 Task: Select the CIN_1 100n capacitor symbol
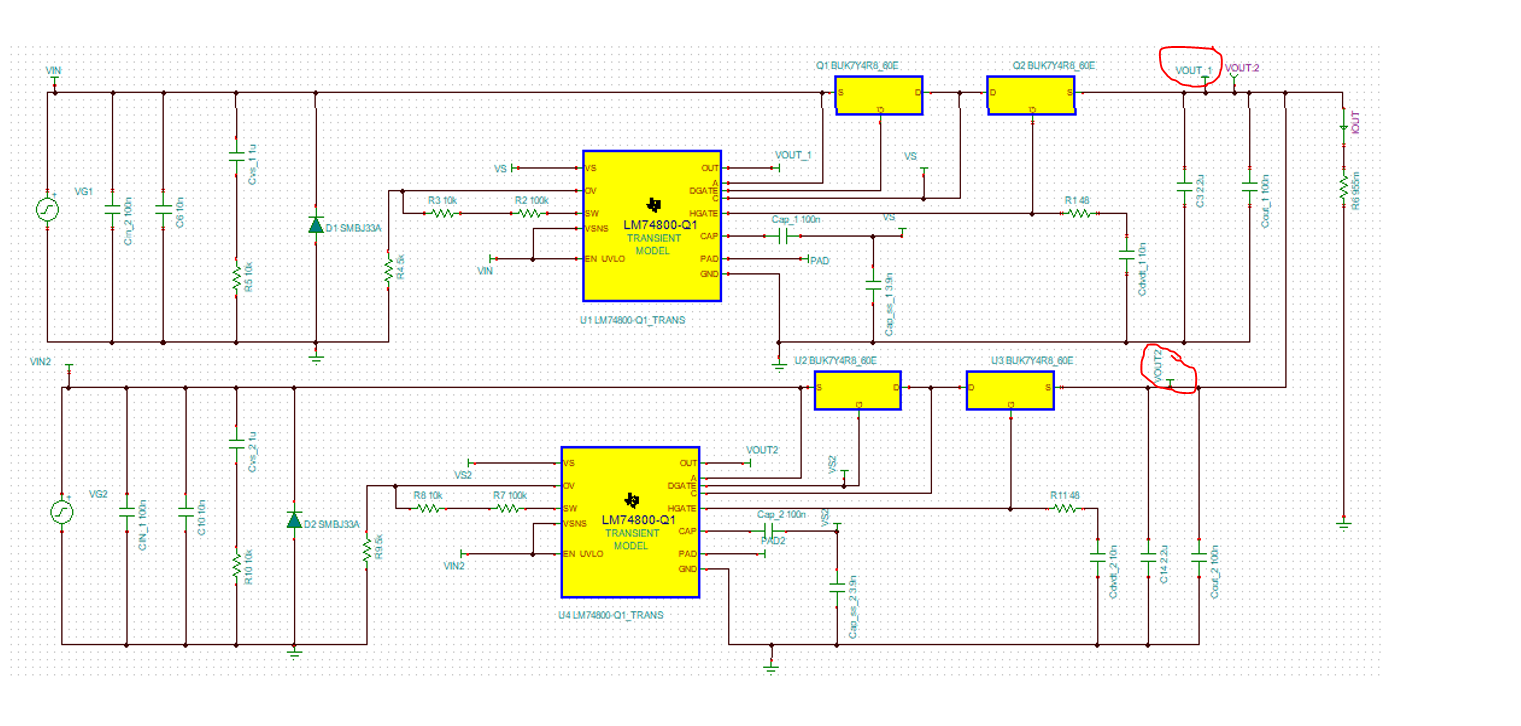126,510
